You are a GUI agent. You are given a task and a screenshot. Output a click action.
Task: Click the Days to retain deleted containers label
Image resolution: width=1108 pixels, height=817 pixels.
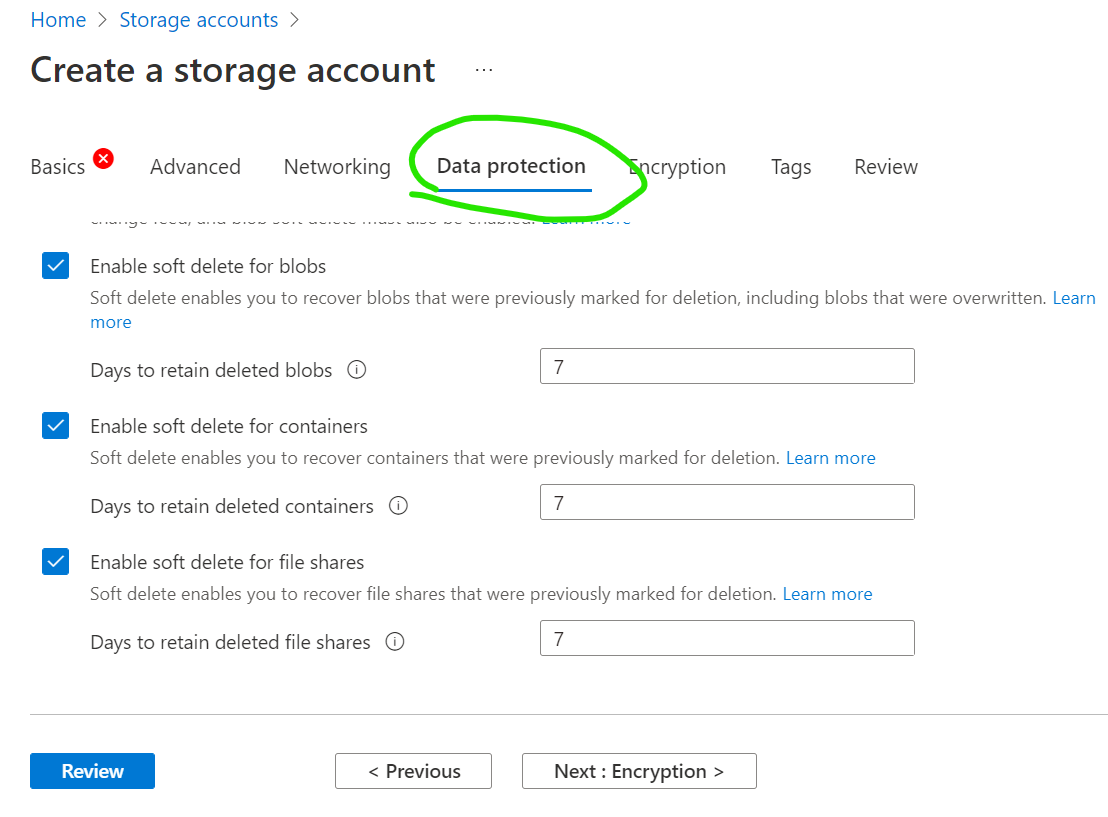(232, 507)
